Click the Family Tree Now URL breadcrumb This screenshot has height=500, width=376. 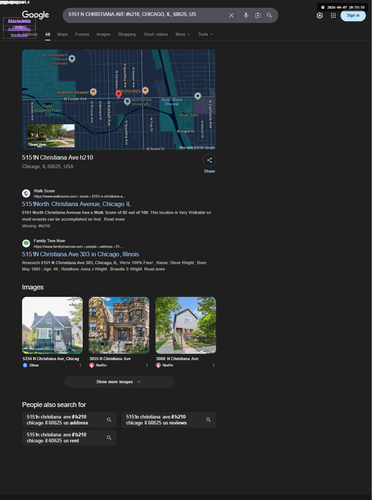pos(78,247)
